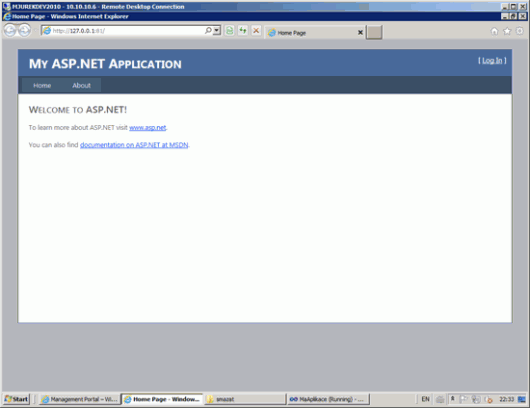The width and height of the screenshot is (530, 408).
Task: Click the search magnifier in address bar
Action: pyautogui.click(x=208, y=30)
